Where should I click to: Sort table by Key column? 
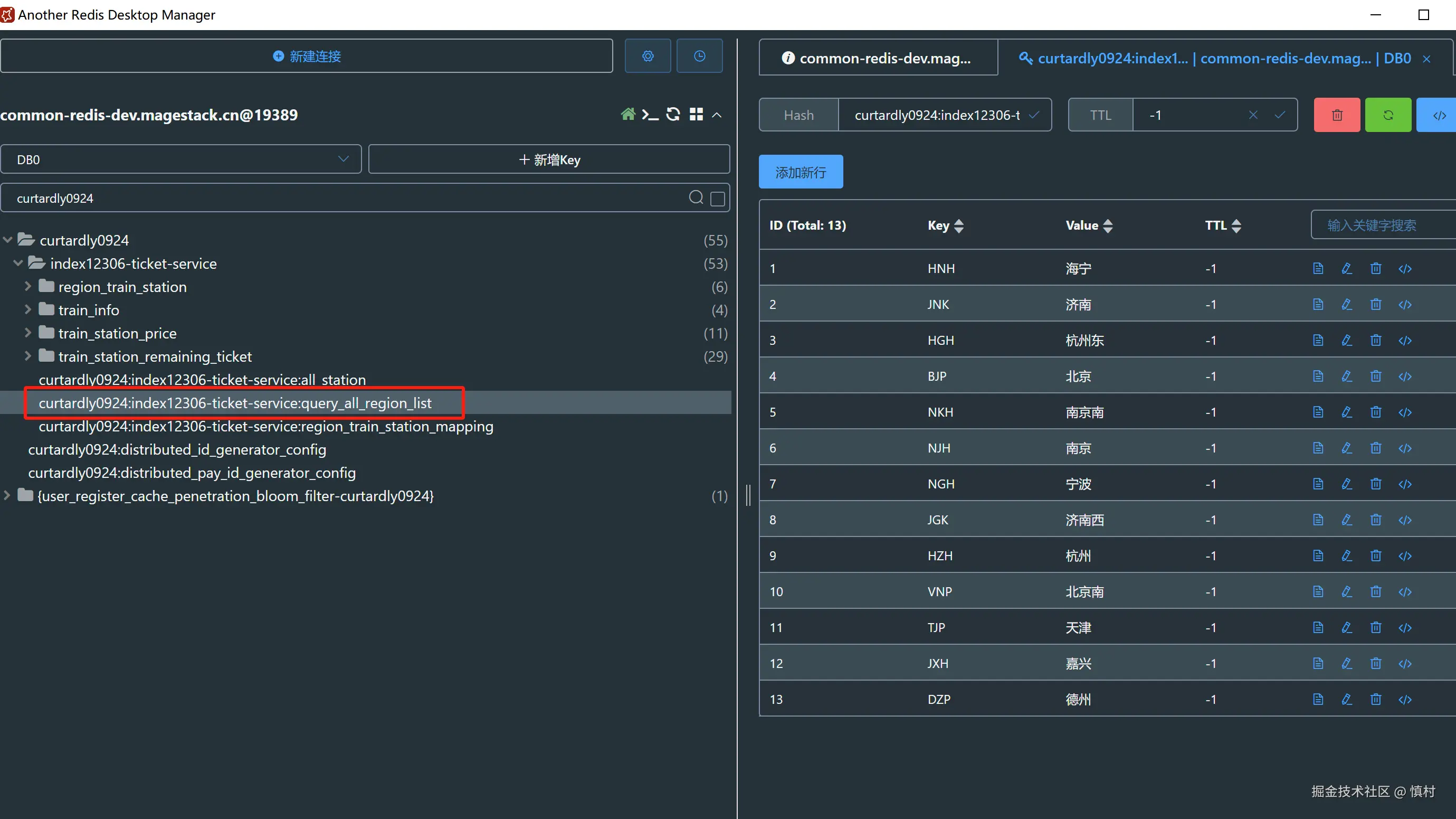coord(958,225)
